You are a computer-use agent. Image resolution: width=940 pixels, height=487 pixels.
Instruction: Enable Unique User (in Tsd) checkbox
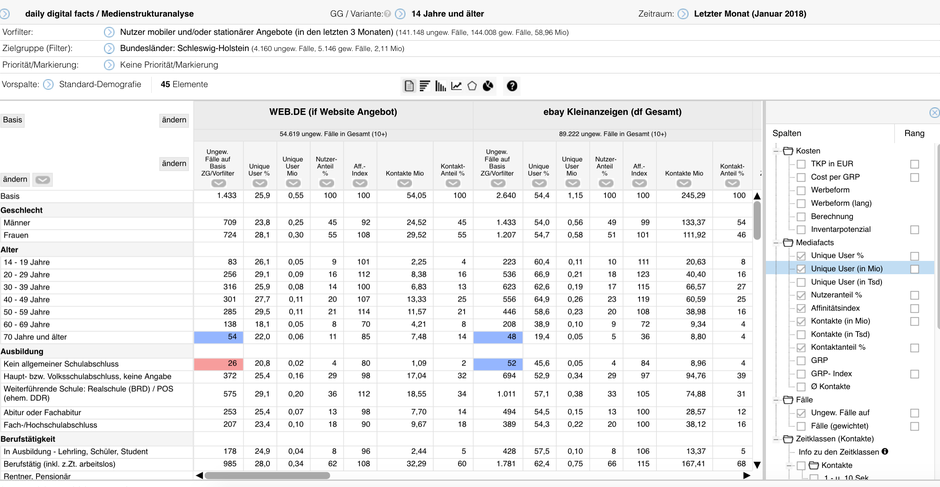tap(801, 282)
